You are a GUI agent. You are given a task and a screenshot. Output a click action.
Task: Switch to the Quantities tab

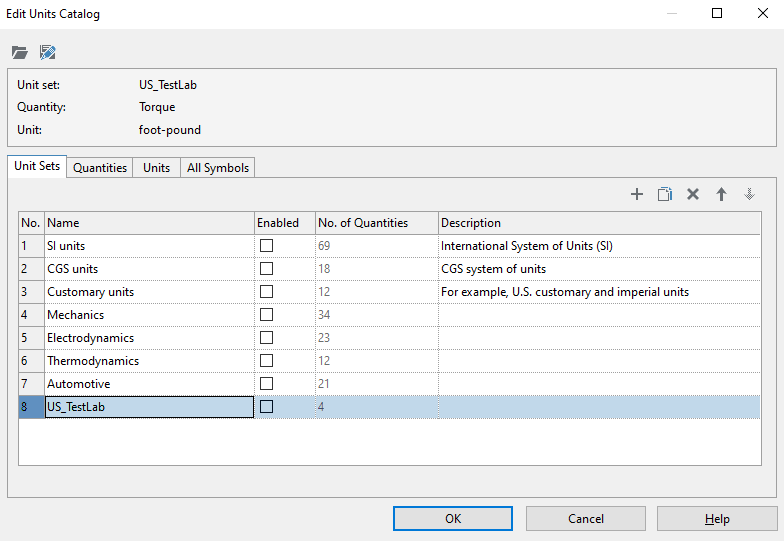(100, 168)
